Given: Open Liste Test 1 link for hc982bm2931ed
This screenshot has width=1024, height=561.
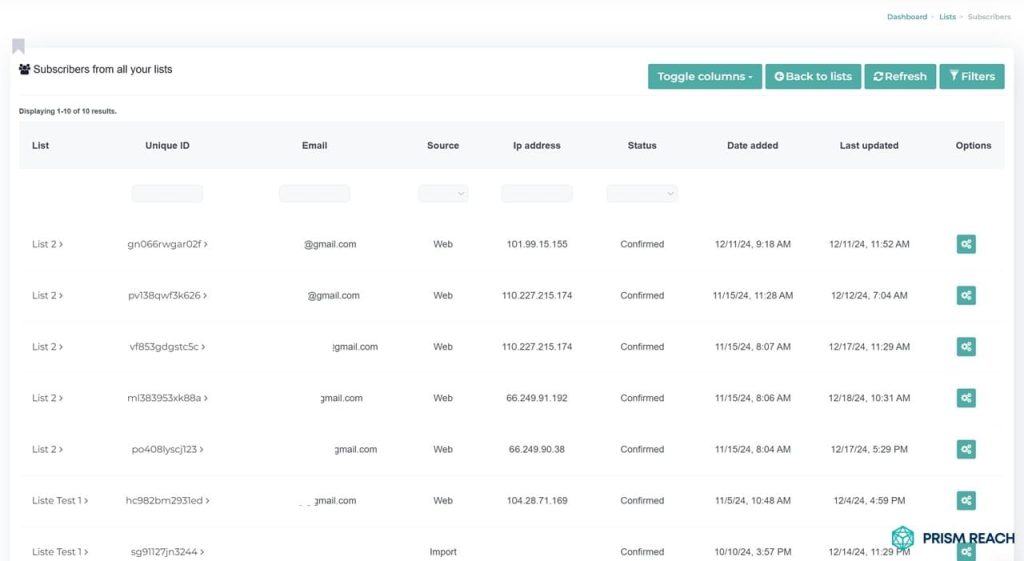Looking at the screenshot, I should coord(59,501).
